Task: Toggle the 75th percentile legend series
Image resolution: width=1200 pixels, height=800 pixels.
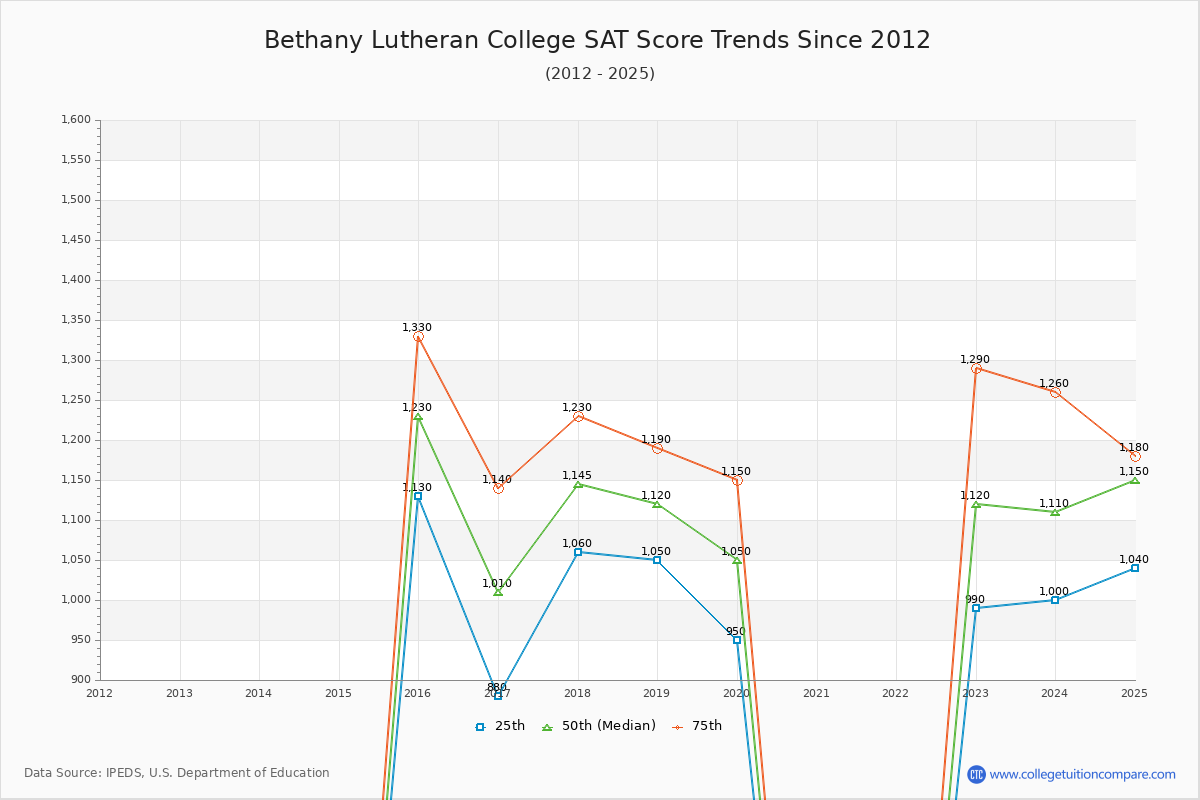Action: click(696, 726)
